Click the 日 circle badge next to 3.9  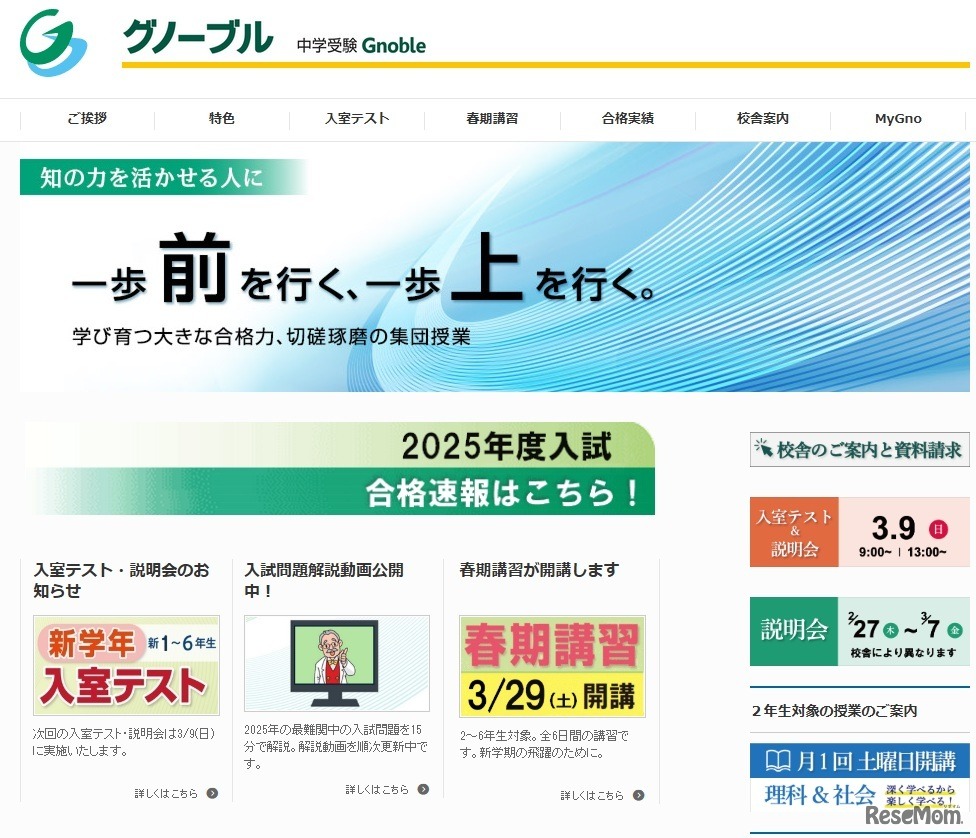tap(938, 529)
